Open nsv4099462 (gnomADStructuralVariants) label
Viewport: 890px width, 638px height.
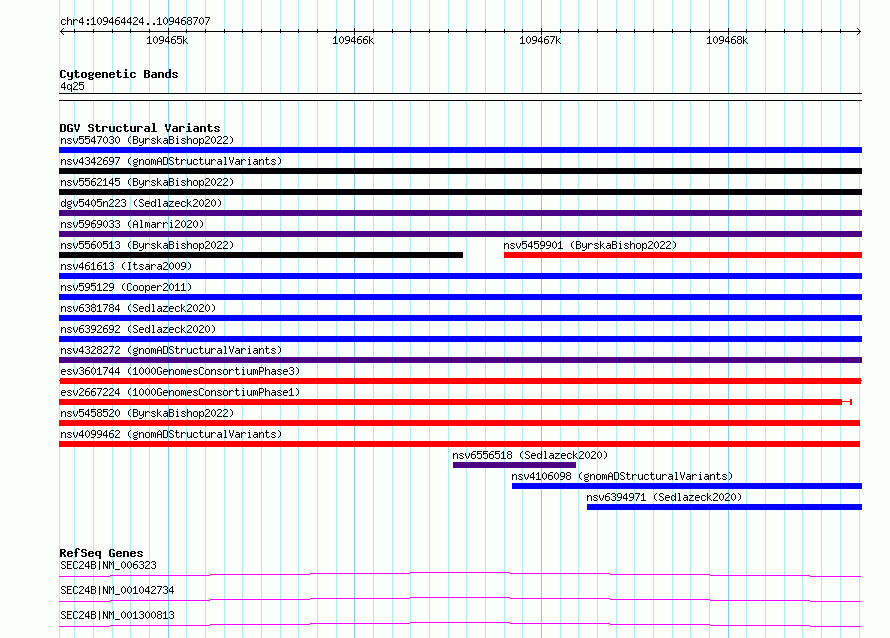(171, 434)
